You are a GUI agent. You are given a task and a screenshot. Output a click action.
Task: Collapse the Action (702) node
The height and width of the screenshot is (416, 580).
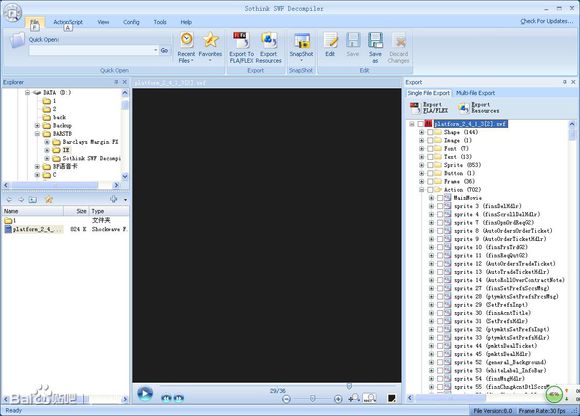pyautogui.click(x=421, y=190)
